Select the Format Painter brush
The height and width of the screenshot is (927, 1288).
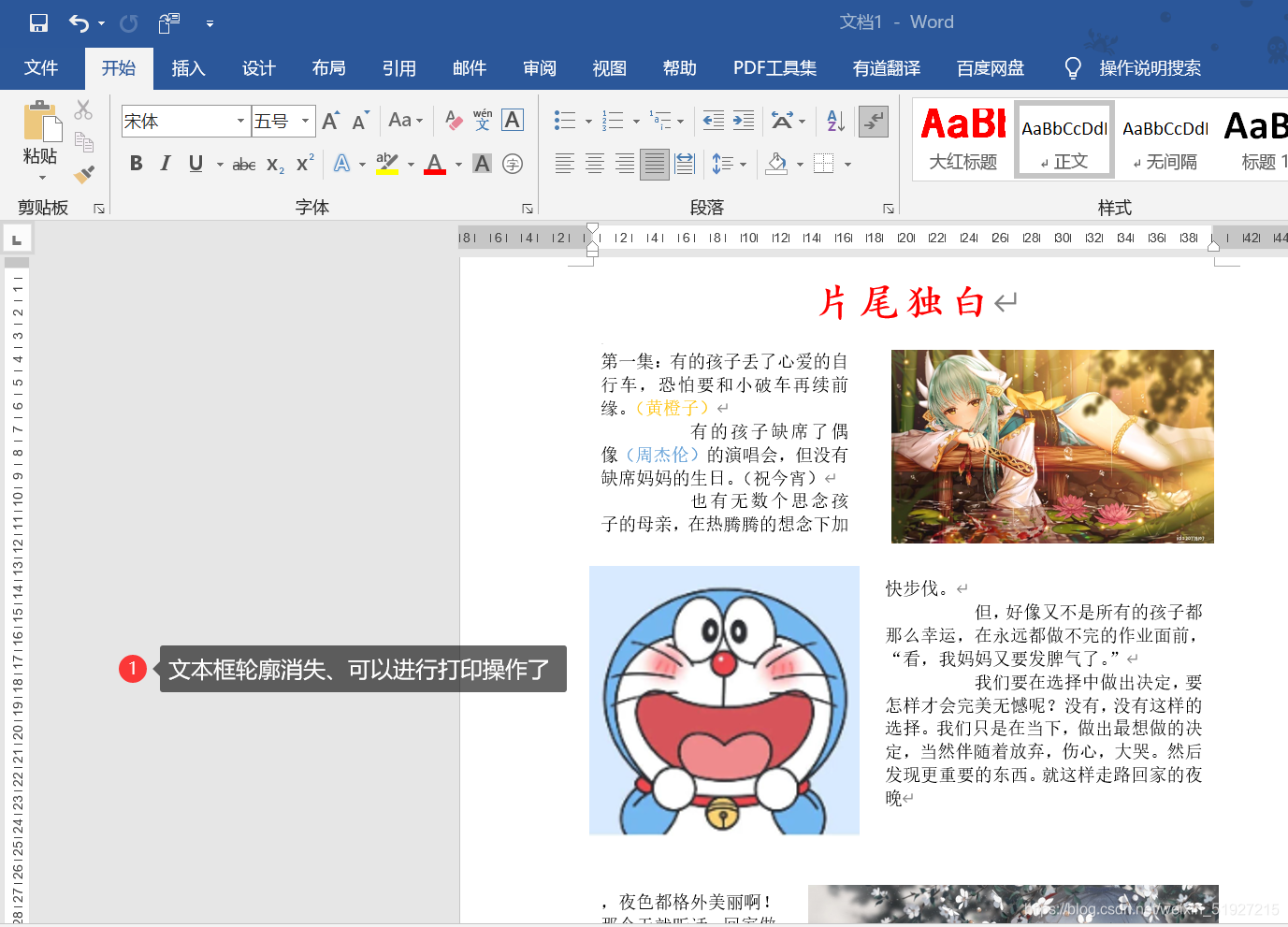84,174
